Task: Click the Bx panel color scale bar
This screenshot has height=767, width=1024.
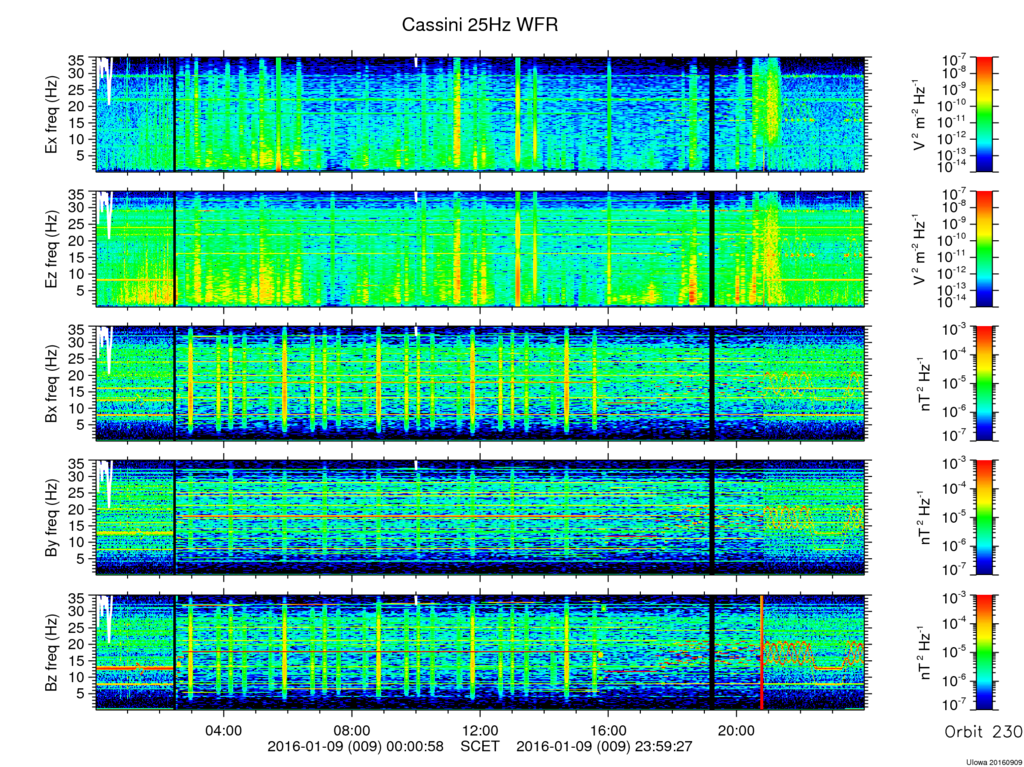Action: pos(984,384)
